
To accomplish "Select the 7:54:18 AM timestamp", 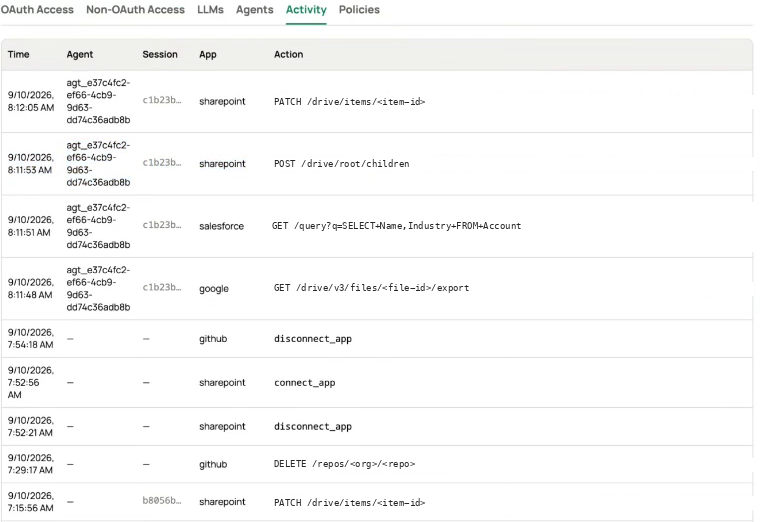I will tap(31, 339).
